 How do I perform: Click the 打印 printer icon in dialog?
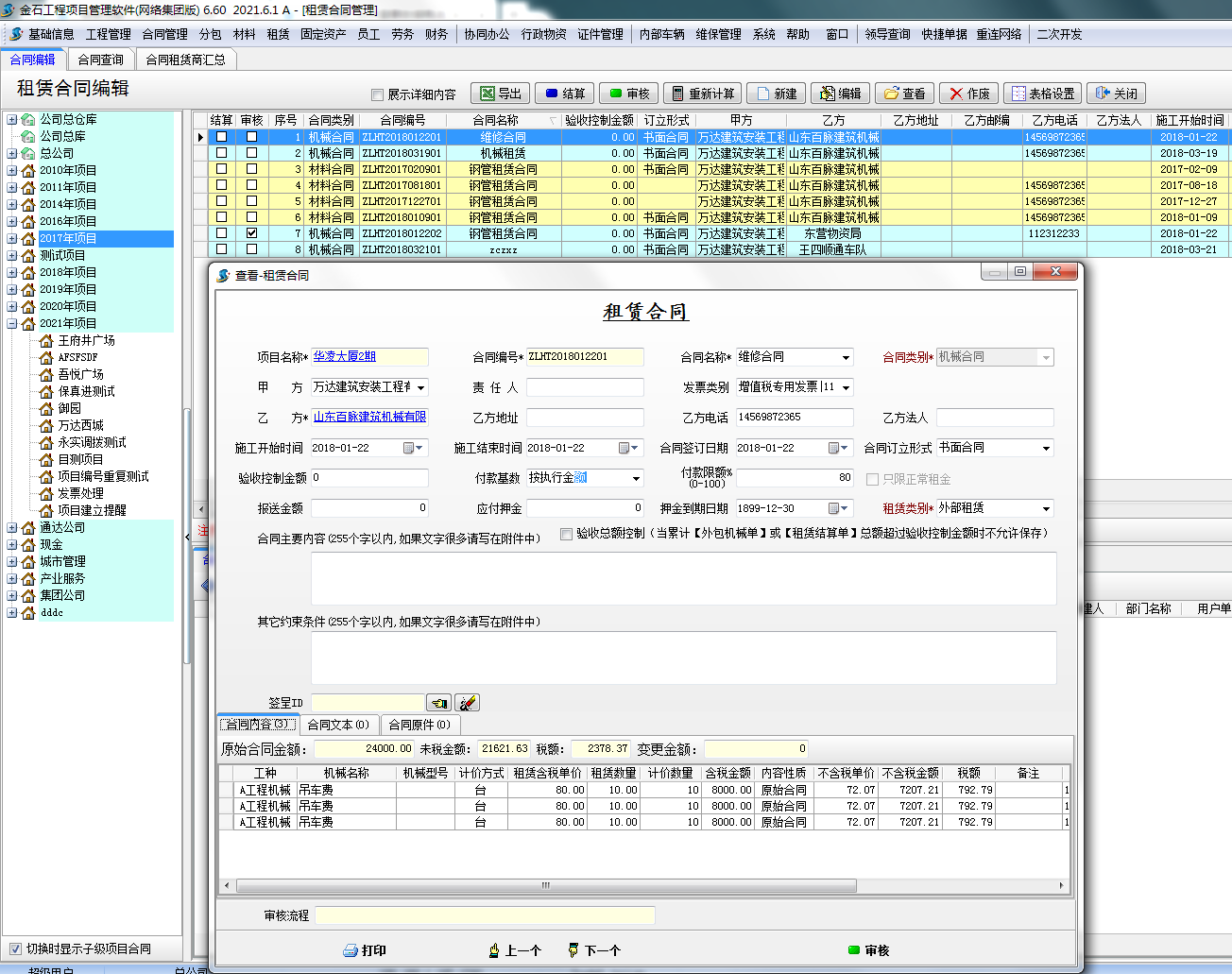click(x=351, y=950)
